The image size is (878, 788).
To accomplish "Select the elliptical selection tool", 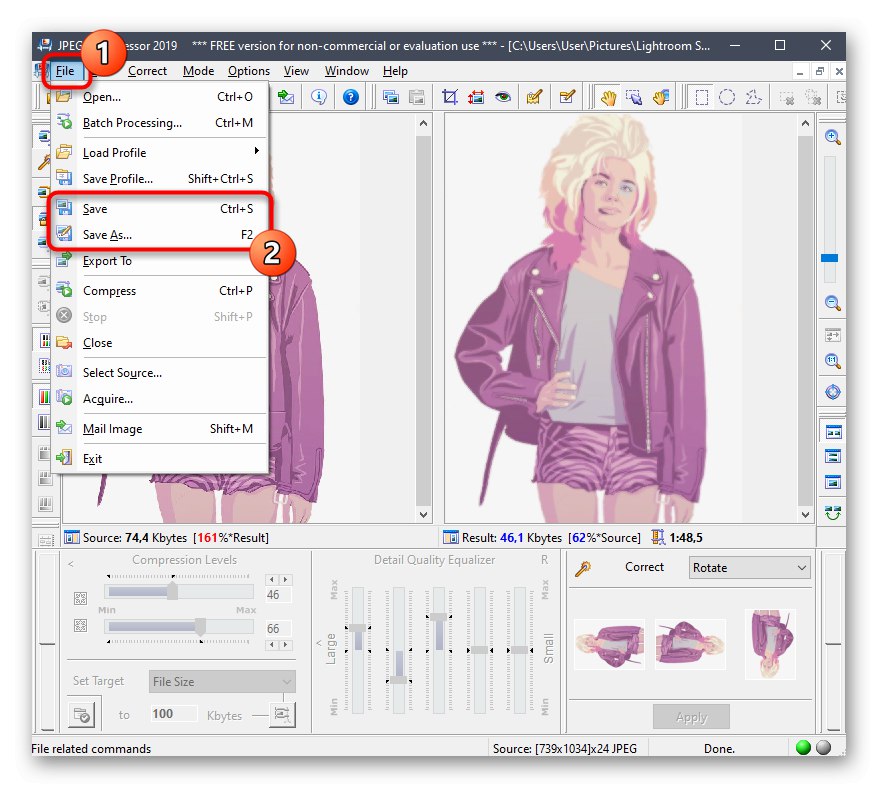I will click(x=727, y=97).
